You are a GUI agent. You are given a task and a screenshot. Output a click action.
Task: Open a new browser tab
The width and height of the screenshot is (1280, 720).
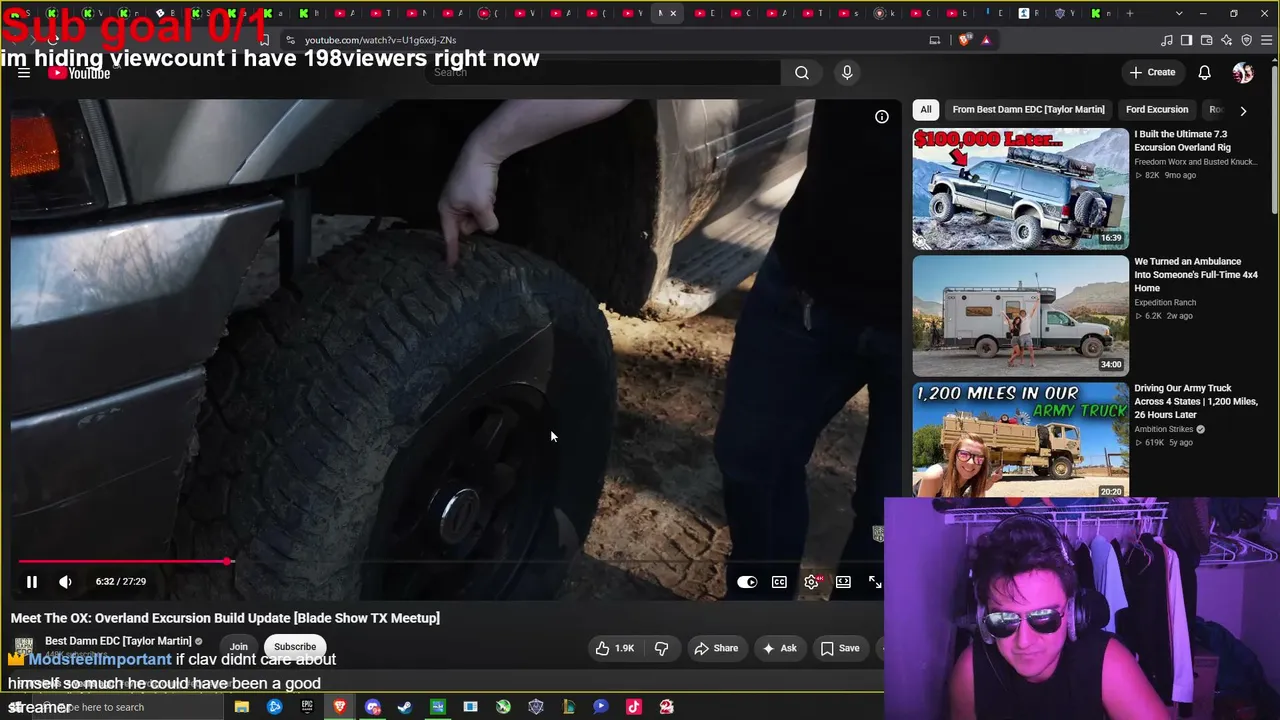1130,13
